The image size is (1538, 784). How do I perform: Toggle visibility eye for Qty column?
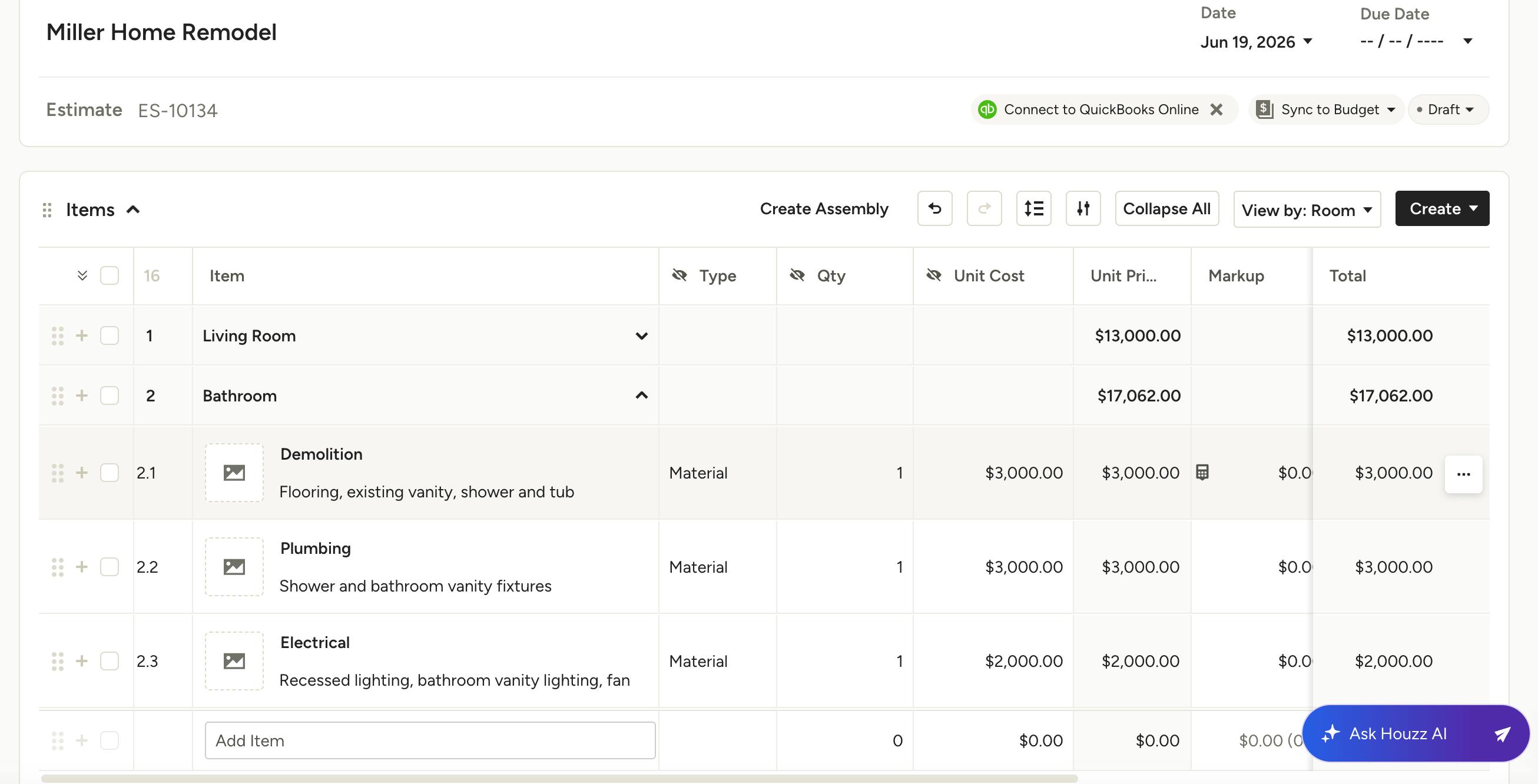click(797, 275)
